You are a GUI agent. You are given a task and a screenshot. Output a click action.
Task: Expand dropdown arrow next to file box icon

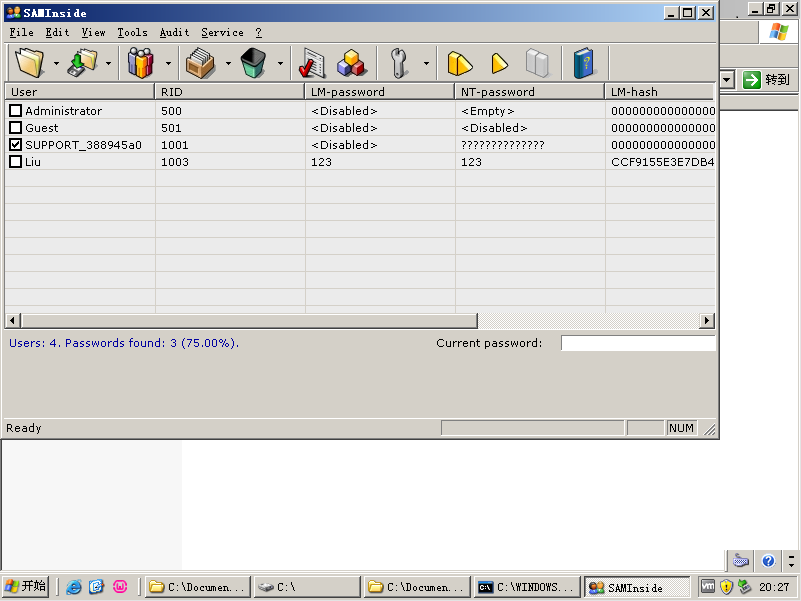pyautogui.click(x=228, y=63)
